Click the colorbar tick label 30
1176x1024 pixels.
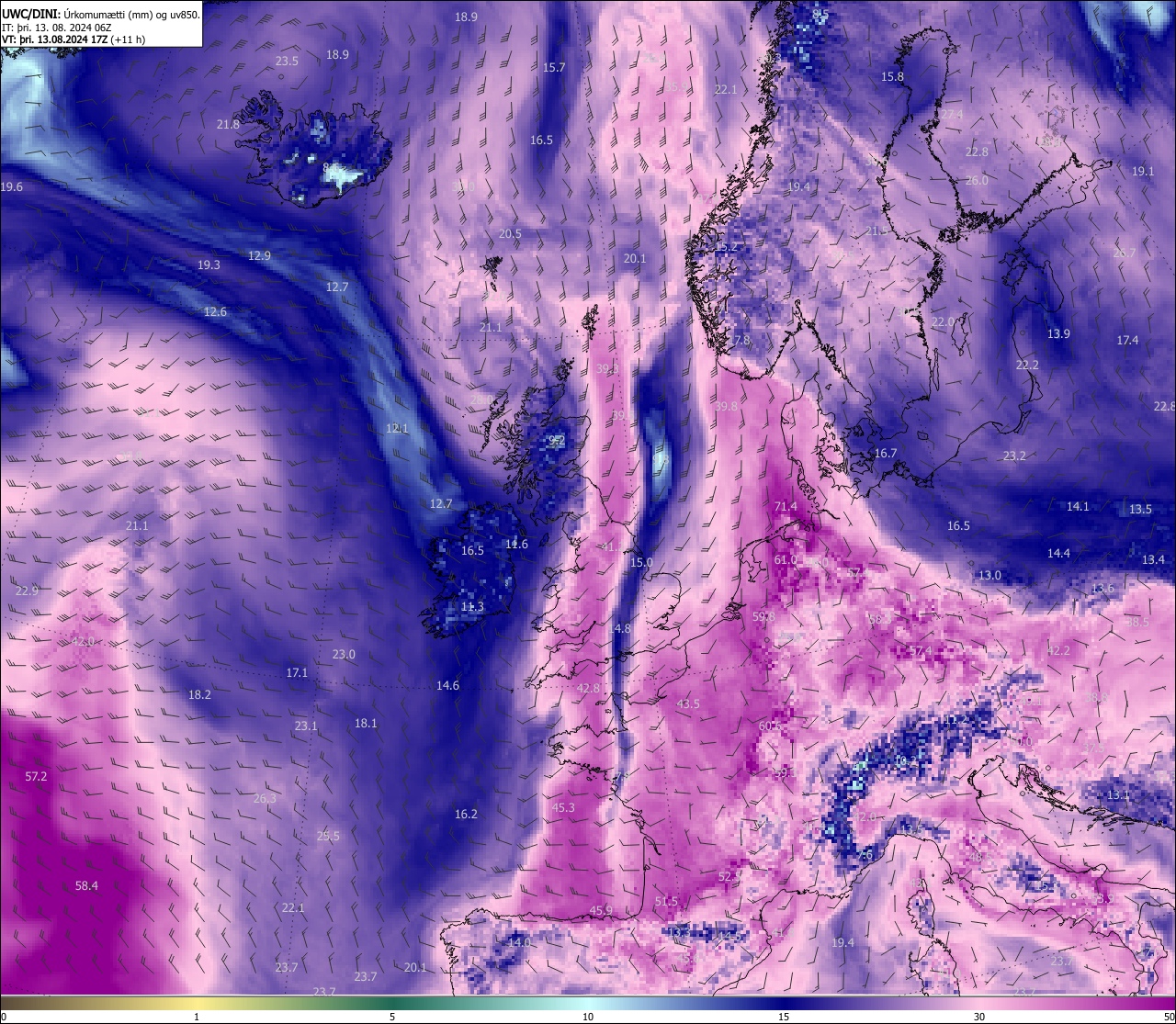click(x=979, y=1017)
